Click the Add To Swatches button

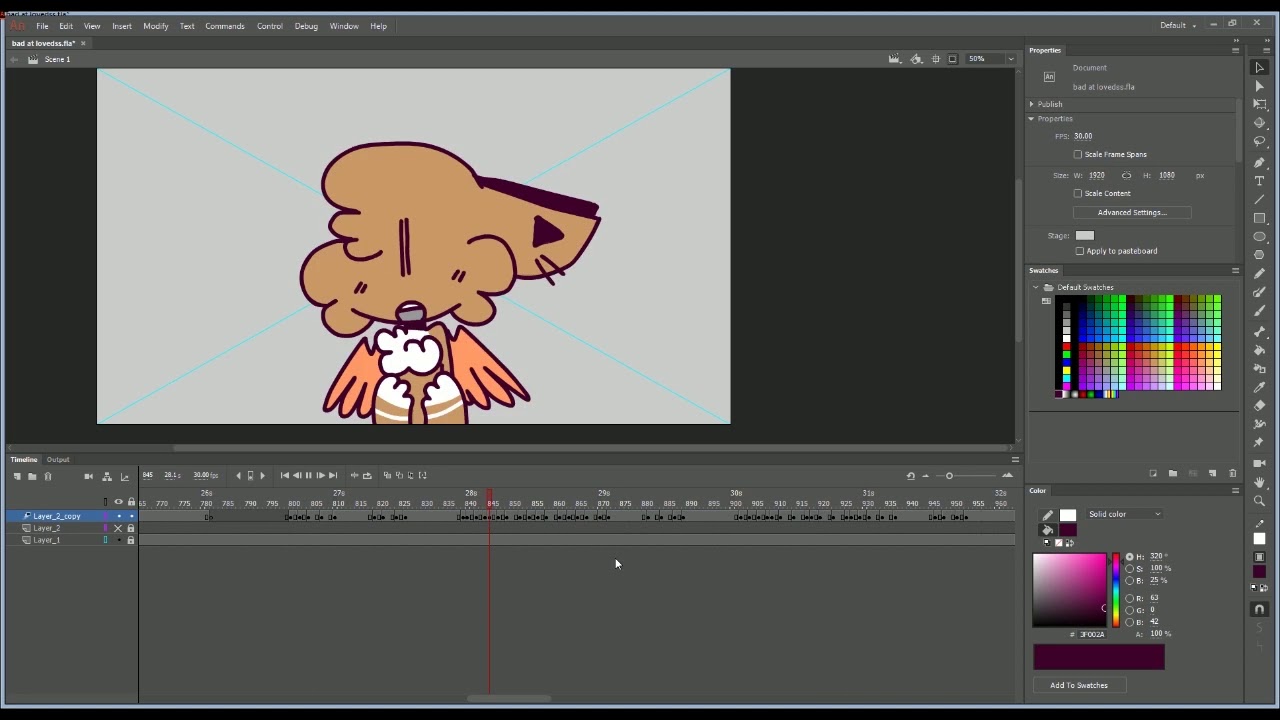coord(1079,685)
